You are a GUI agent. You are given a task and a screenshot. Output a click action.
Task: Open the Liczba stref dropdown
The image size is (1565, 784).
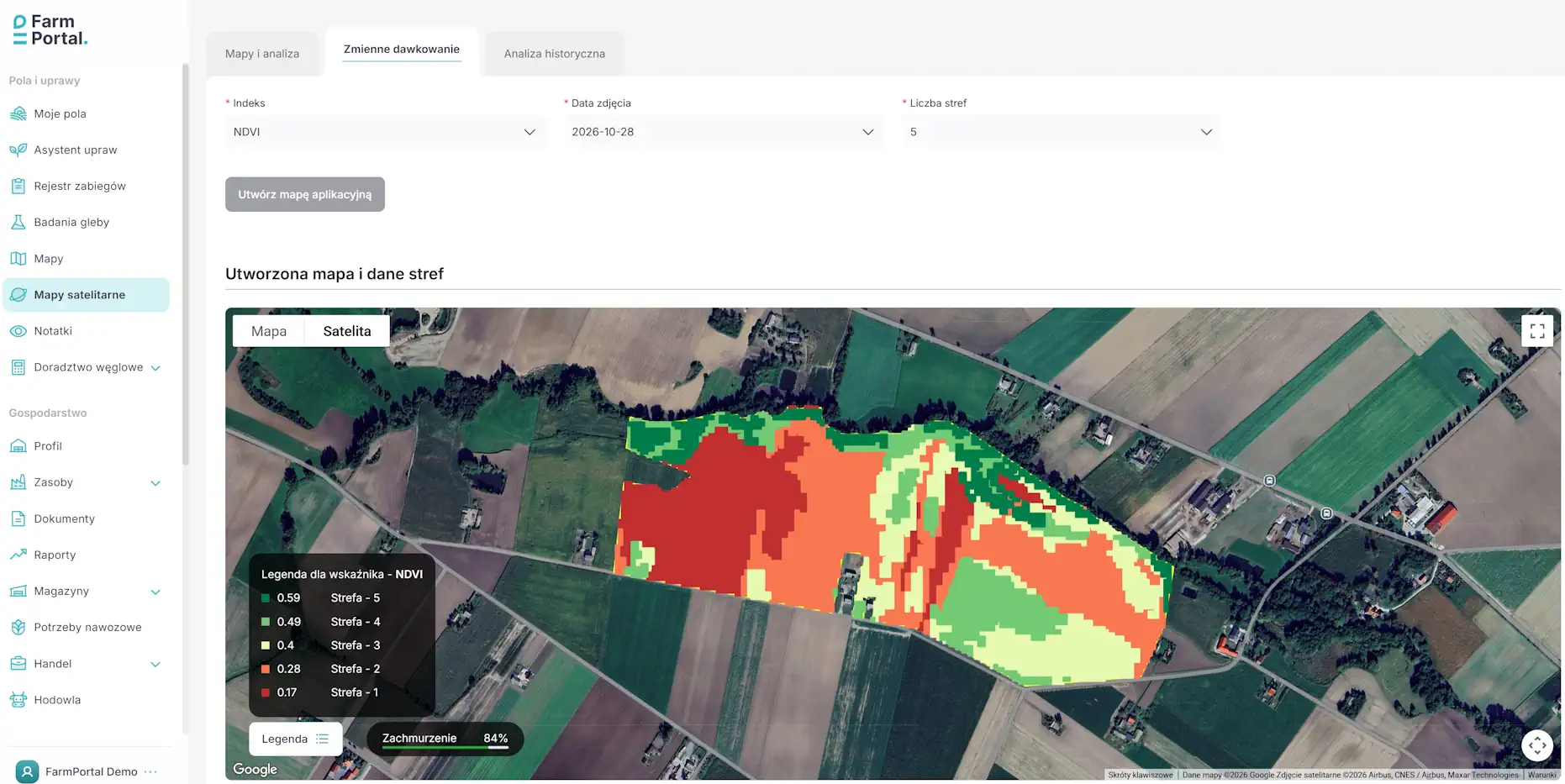click(x=1062, y=132)
